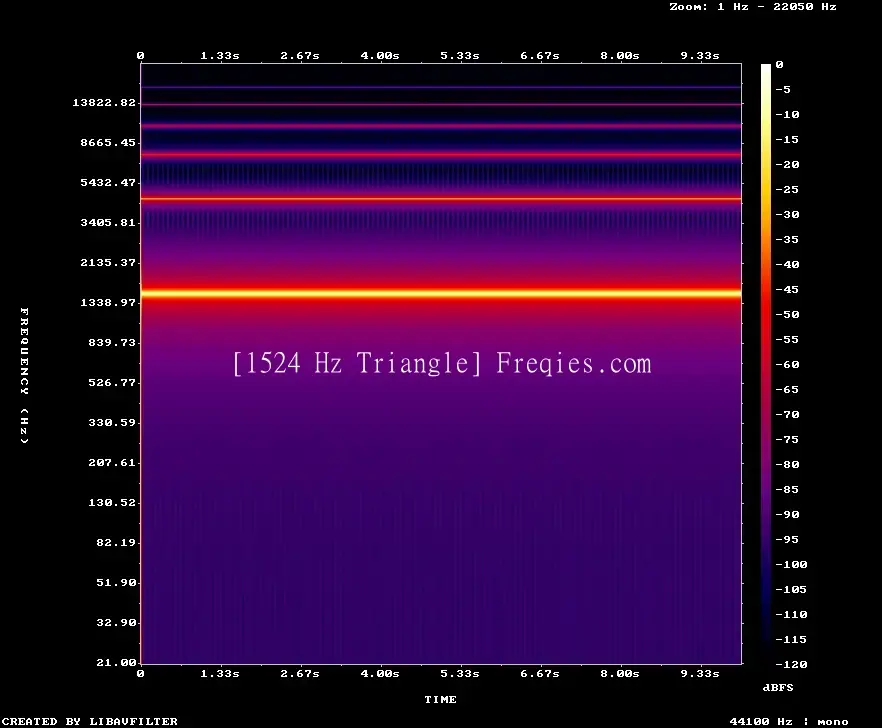Click the vertical 'FREQUENCY (Hz)' axis title

pyautogui.click(x=24, y=375)
